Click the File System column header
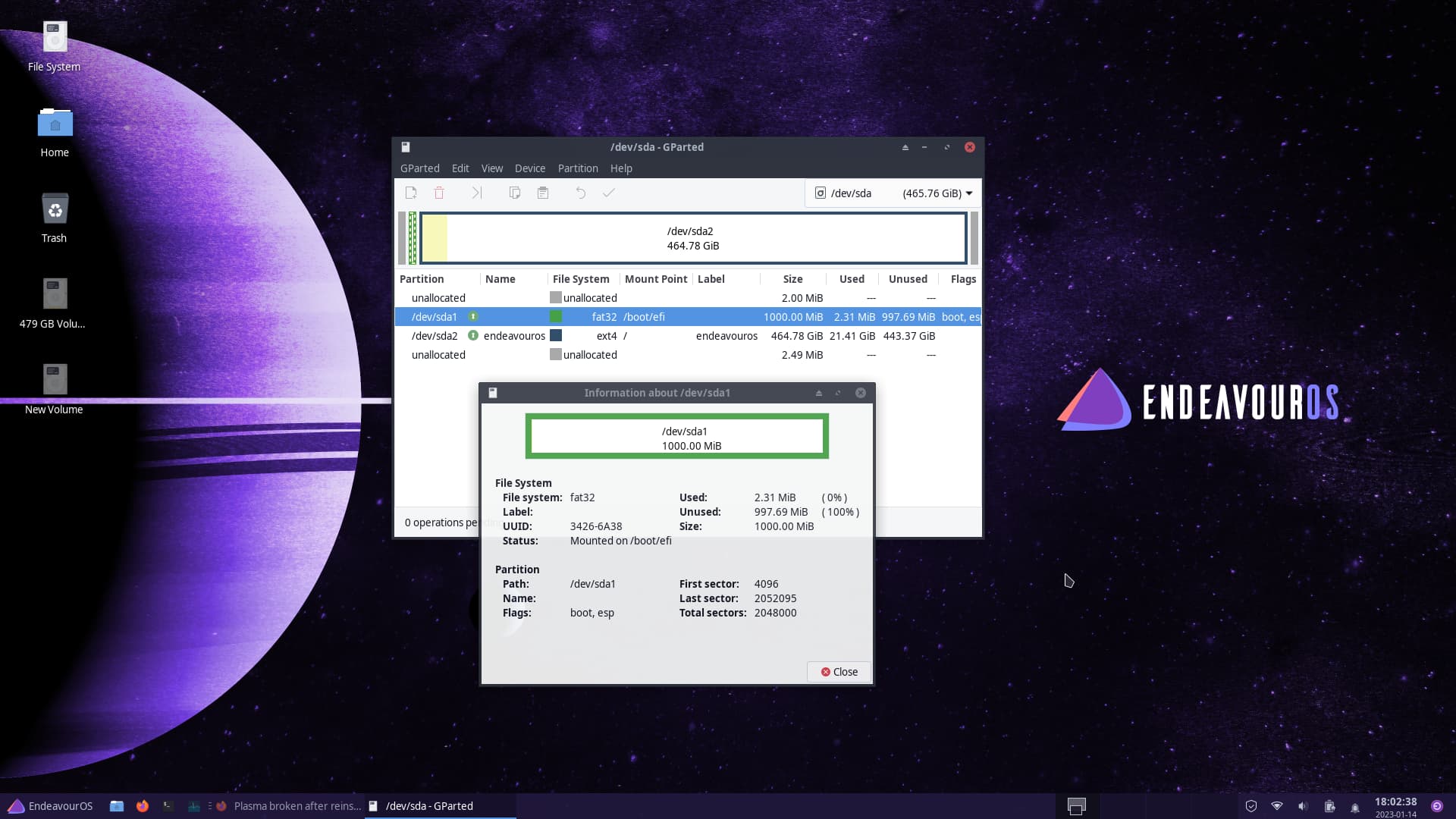Image resolution: width=1456 pixels, height=819 pixels. 582,279
